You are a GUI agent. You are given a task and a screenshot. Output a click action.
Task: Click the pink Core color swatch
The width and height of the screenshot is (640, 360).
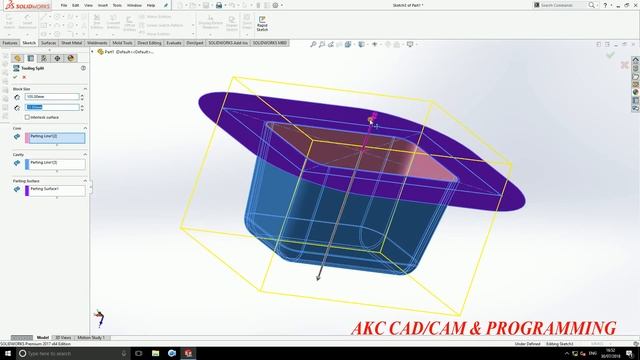pos(27,138)
